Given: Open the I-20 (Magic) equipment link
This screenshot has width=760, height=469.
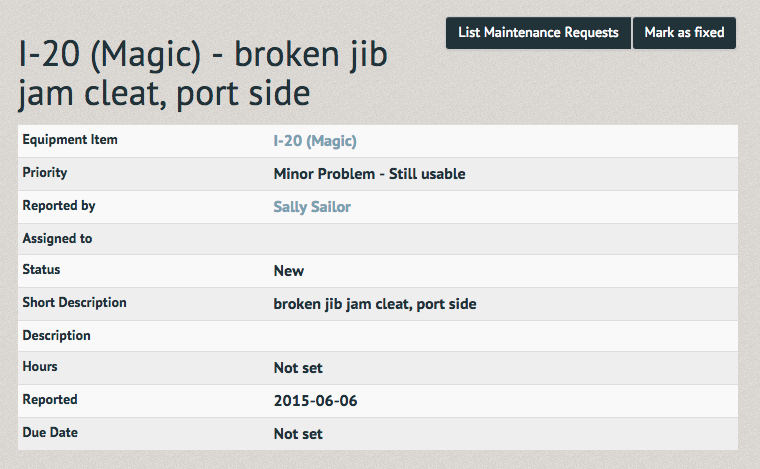Looking at the screenshot, I should point(315,141).
